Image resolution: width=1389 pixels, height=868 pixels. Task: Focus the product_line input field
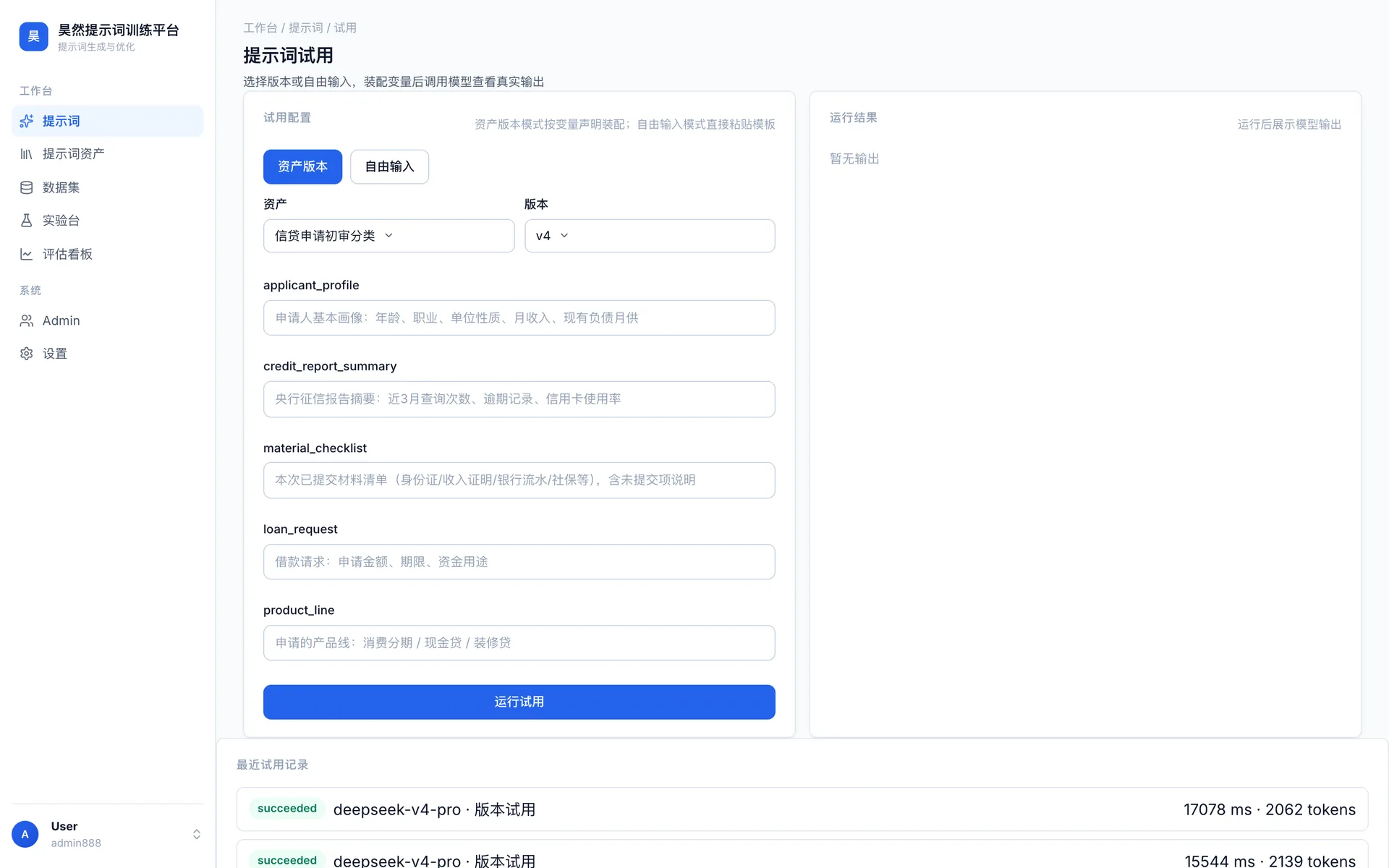coord(519,642)
